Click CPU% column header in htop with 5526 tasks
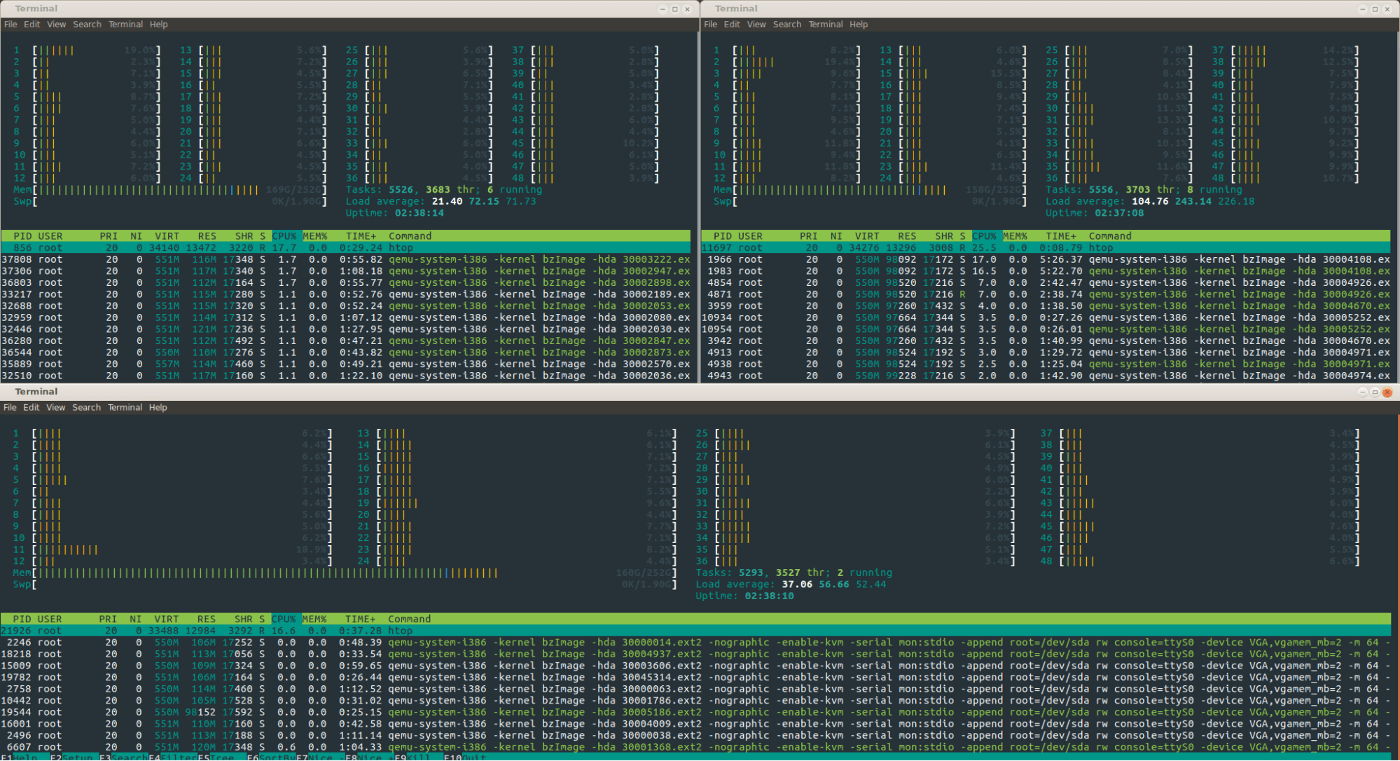This screenshot has height=761, width=1400. coord(285,236)
